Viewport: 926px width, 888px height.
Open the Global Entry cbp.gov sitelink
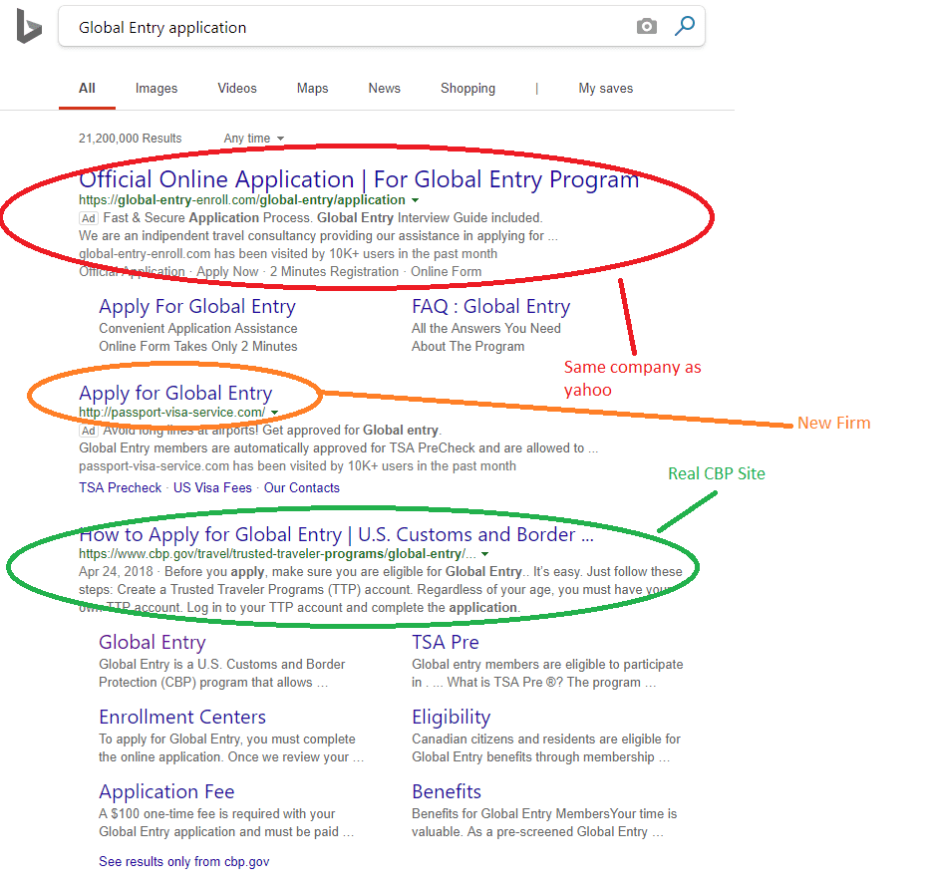(152, 642)
